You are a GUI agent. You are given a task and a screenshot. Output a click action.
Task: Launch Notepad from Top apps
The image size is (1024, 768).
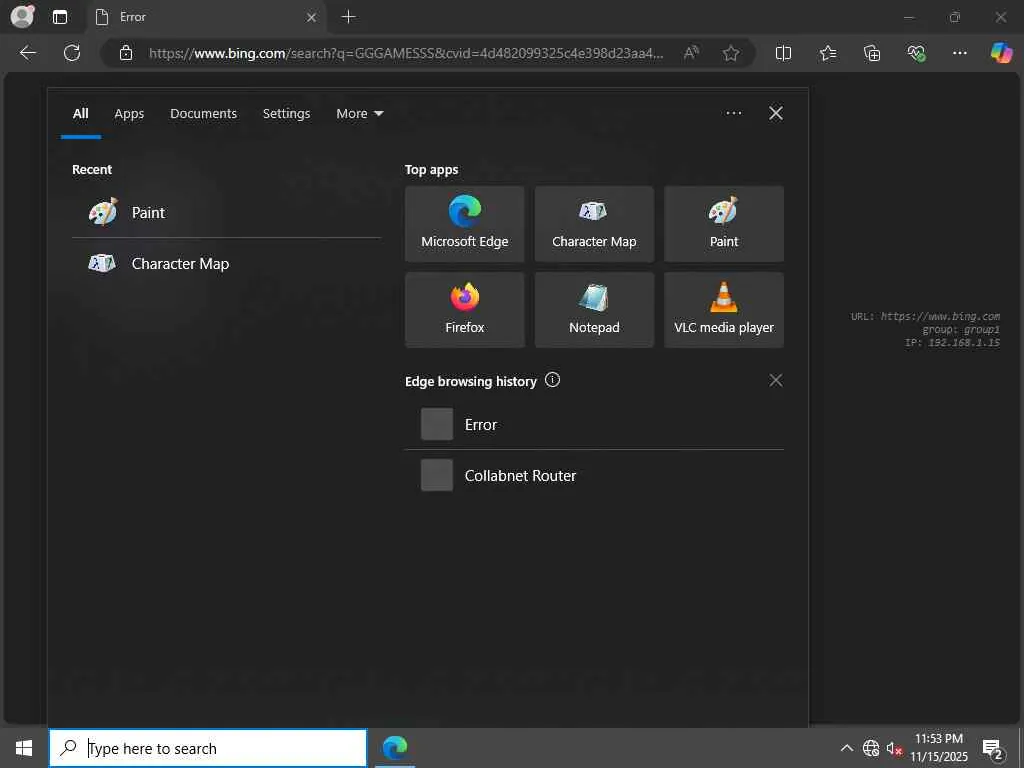[x=594, y=310]
